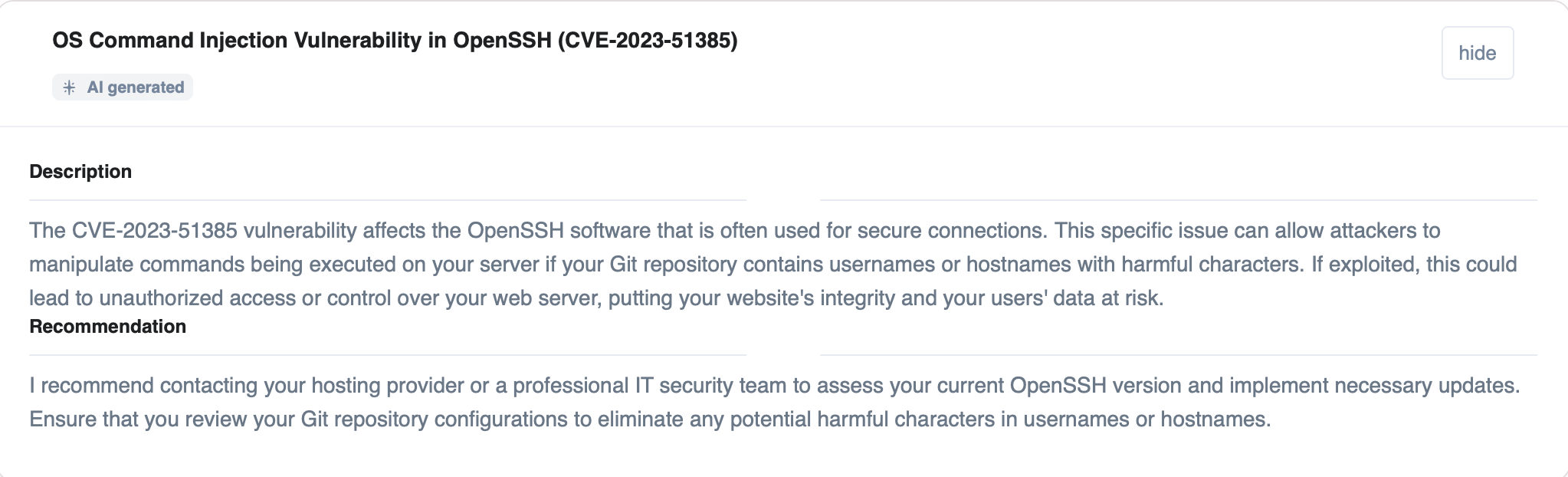The height and width of the screenshot is (477, 1568).
Task: Click the sparkle icon in AI generated badge
Action: pos(69,87)
